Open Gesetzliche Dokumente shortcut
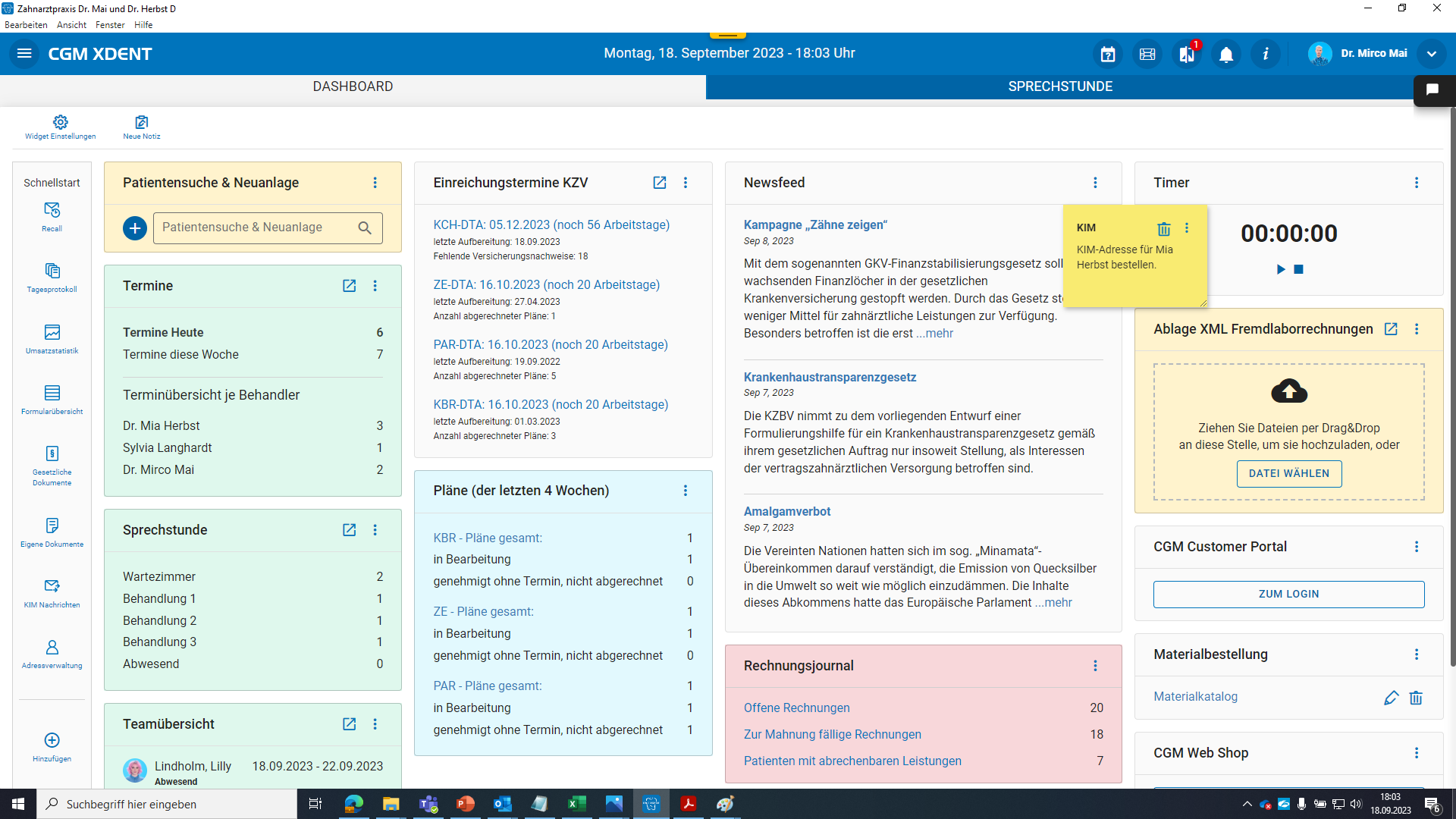The height and width of the screenshot is (819, 1456). tap(52, 466)
